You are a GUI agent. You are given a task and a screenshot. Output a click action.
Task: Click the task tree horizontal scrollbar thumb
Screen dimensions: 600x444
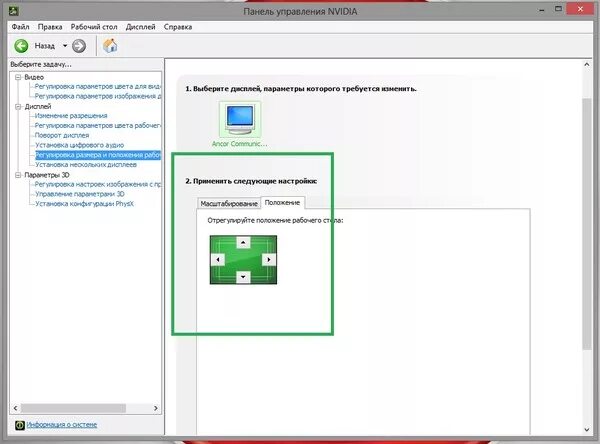tap(73, 408)
